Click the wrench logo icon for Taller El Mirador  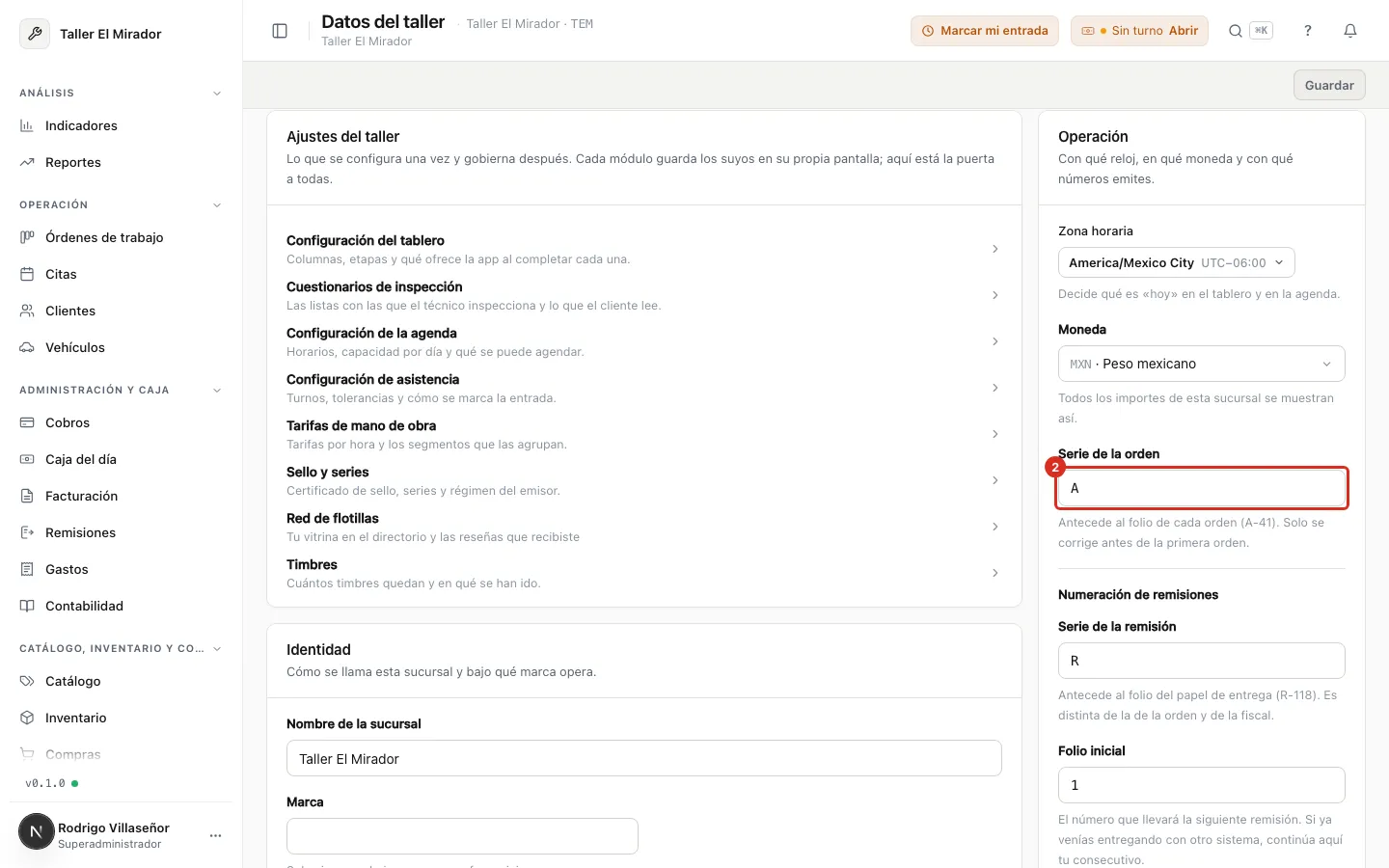(35, 34)
